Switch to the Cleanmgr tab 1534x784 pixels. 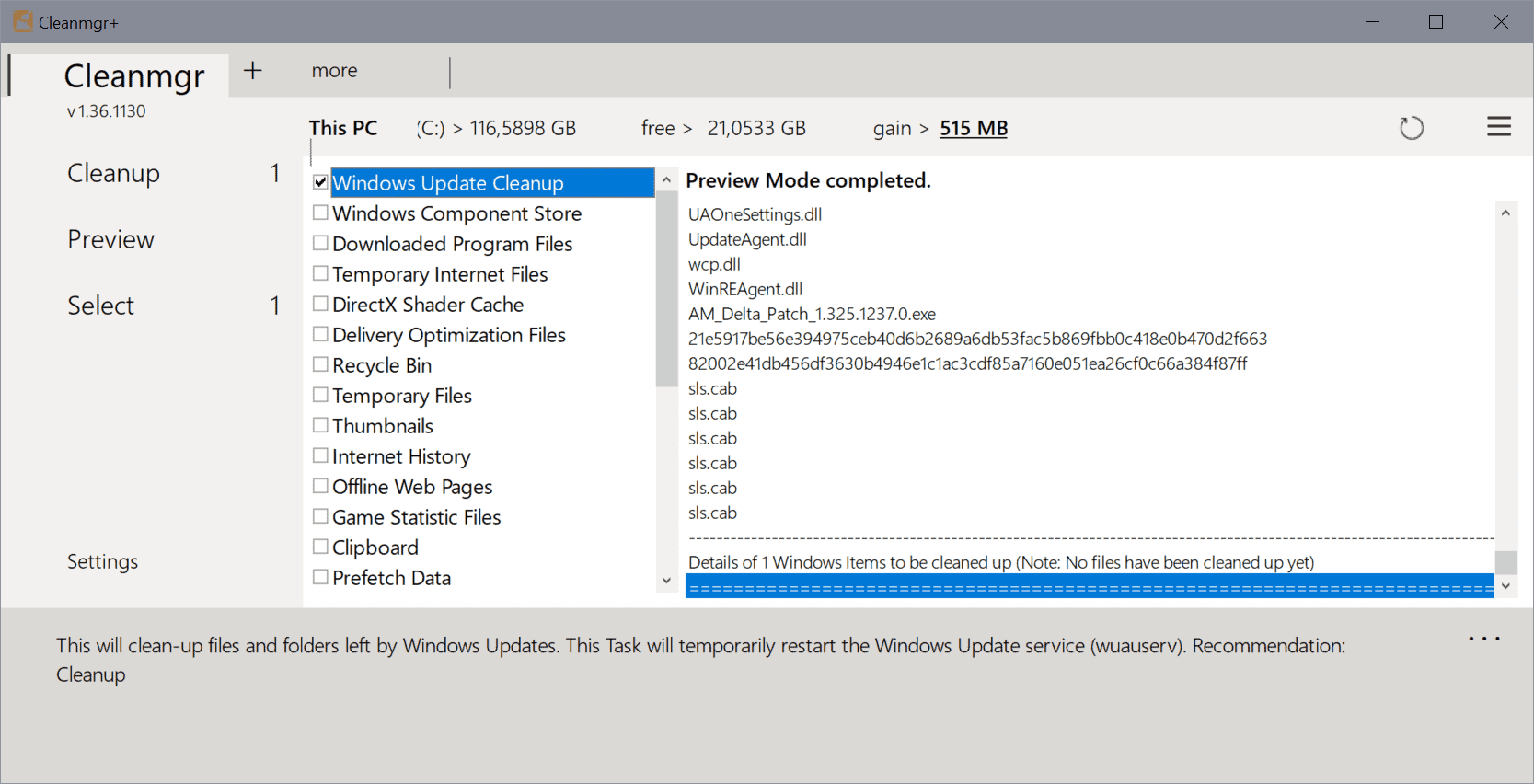click(133, 75)
